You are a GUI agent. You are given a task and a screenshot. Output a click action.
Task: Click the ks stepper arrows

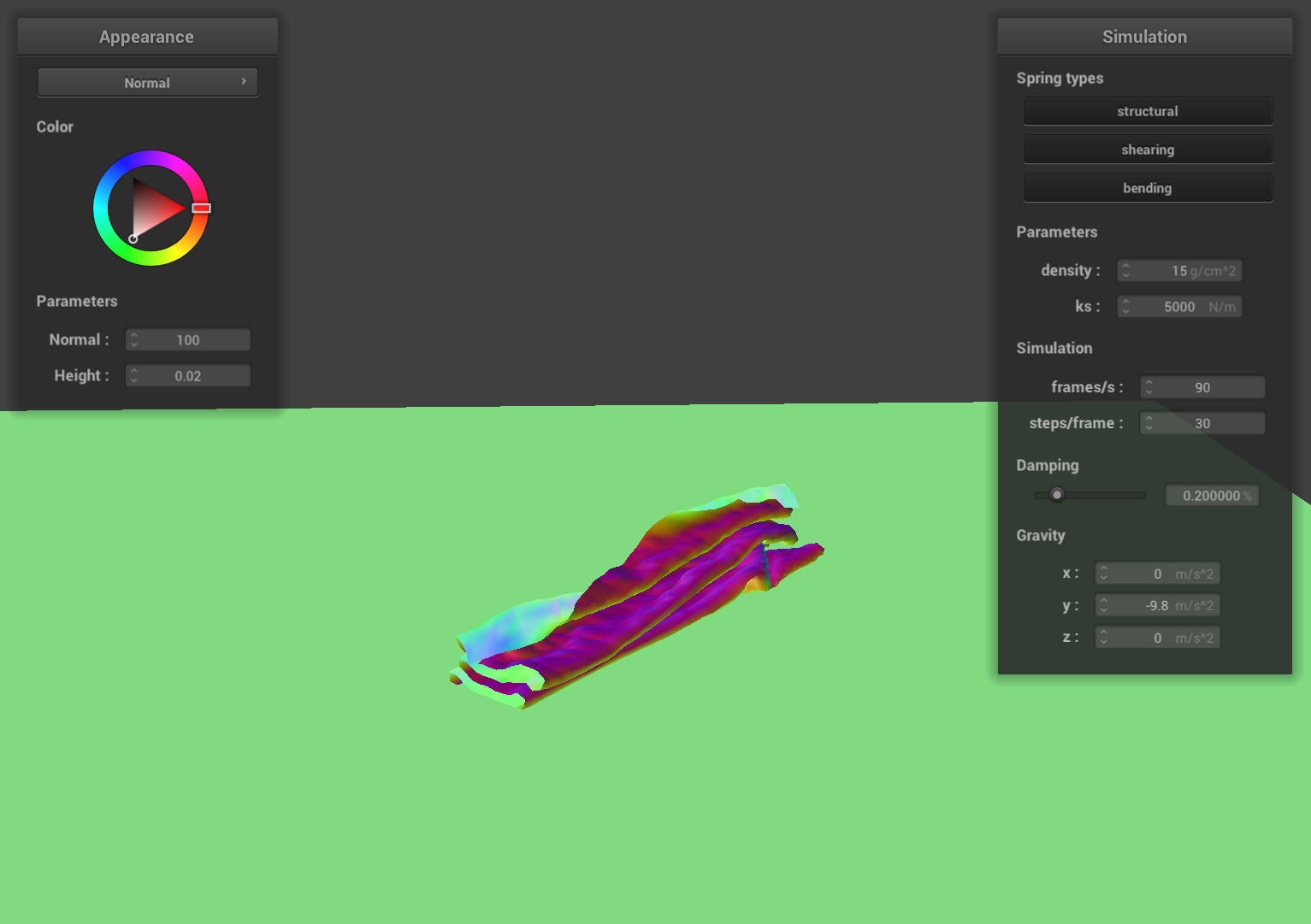(1126, 307)
